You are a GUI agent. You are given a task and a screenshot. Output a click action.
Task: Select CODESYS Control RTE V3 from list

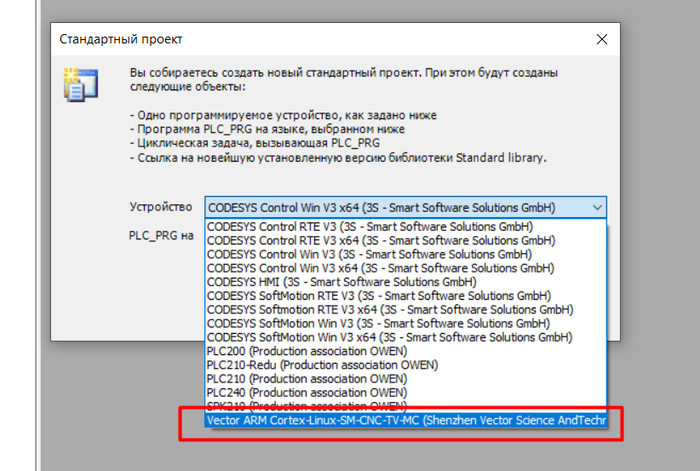tap(405, 226)
